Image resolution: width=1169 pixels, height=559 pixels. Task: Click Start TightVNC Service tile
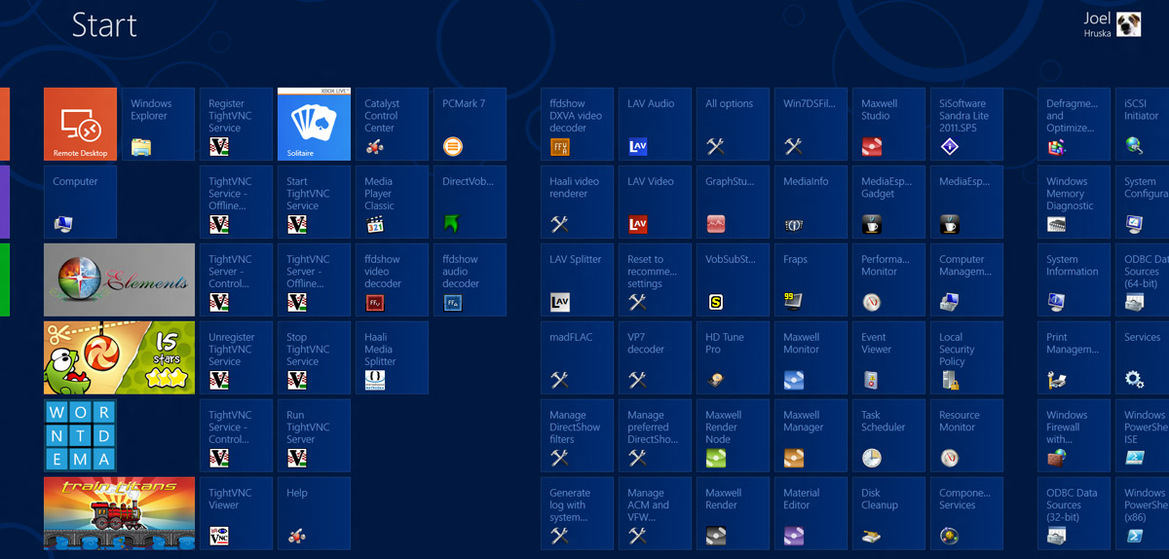pyautogui.click(x=314, y=202)
